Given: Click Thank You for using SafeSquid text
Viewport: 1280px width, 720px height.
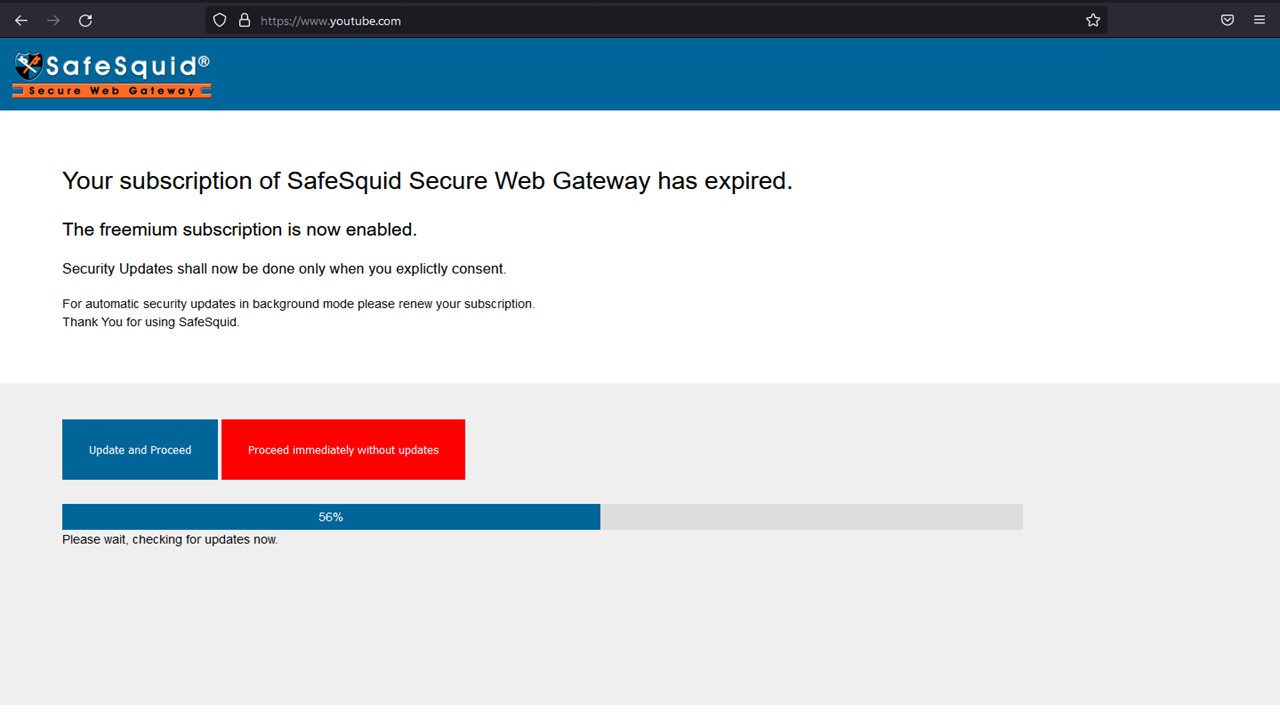Looking at the screenshot, I should click(x=151, y=322).
